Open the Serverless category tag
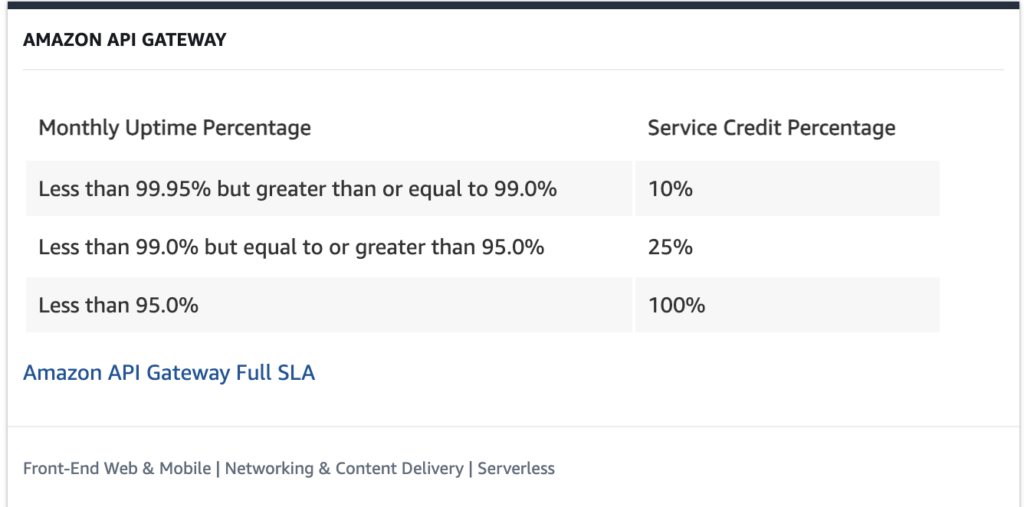1024x507 pixels. (516, 468)
